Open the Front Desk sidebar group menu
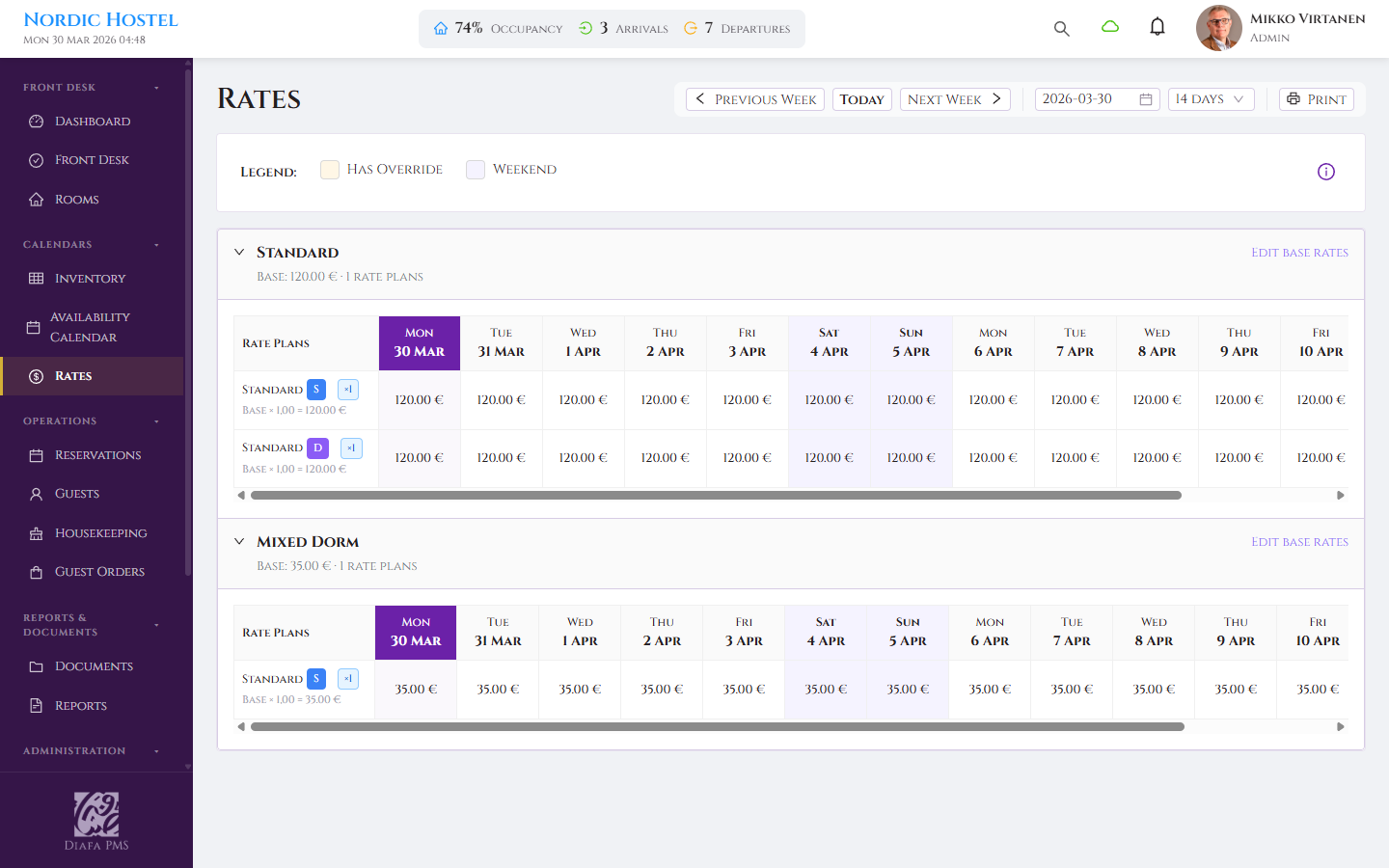The height and width of the screenshot is (868, 1389). (x=155, y=87)
